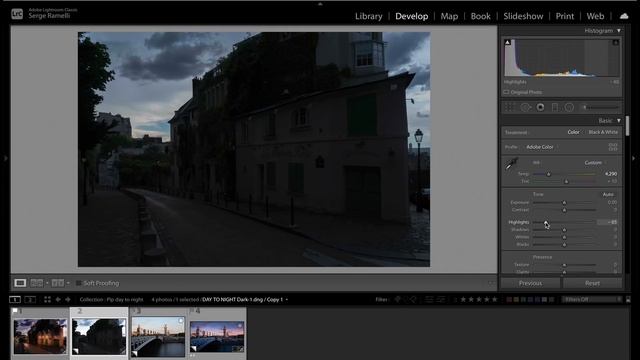Collapse the right panel arrow
This screenshot has width=640, height=360.
click(633, 158)
